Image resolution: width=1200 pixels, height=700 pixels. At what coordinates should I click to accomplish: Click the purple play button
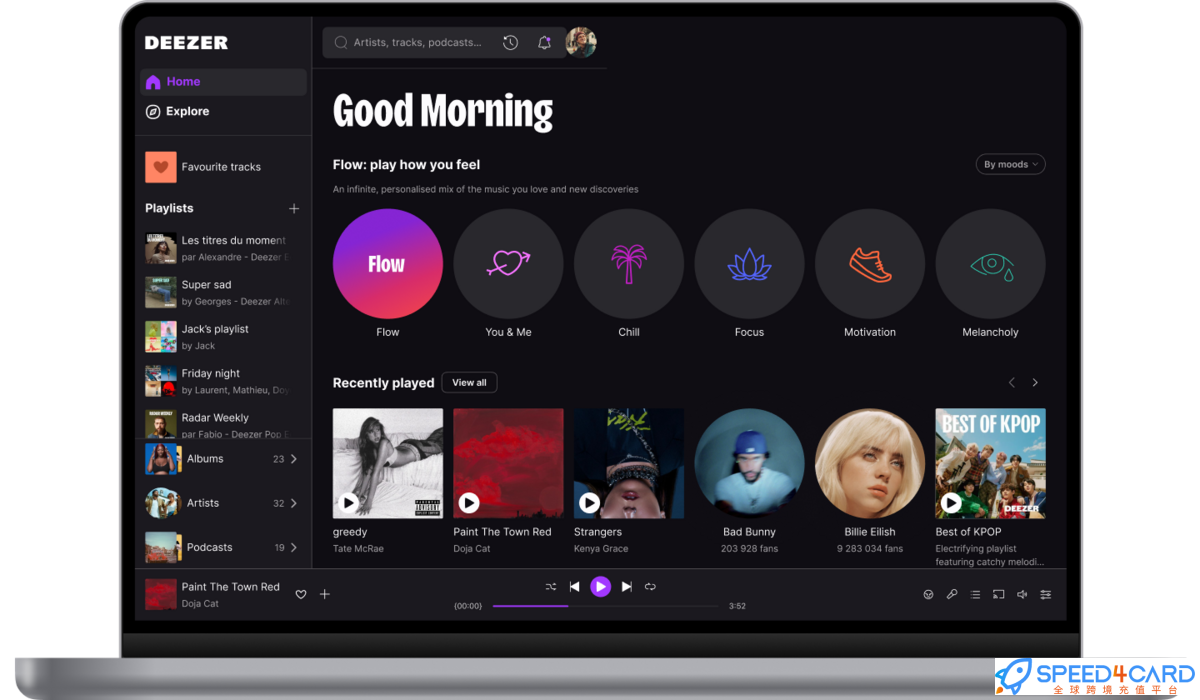(x=600, y=587)
